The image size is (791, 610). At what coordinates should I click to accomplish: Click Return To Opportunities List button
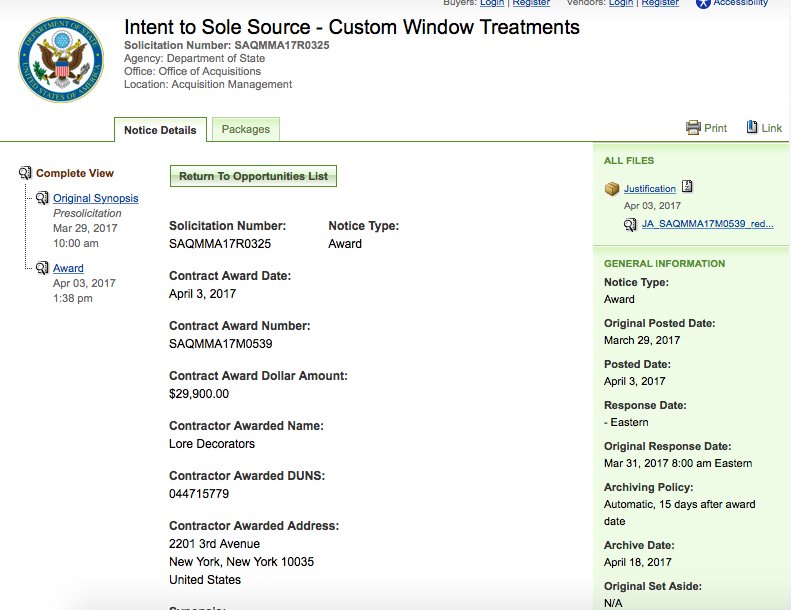253,176
